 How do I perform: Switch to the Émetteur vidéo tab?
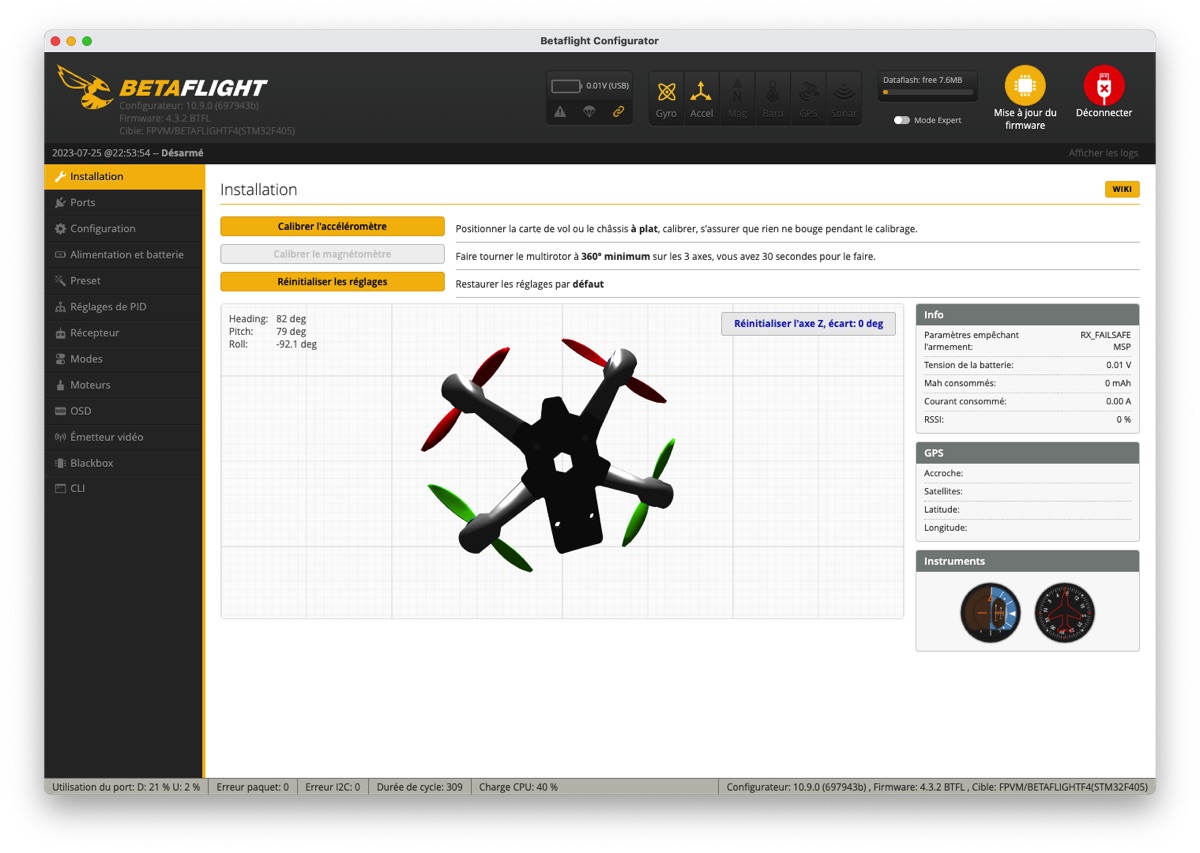click(x=123, y=436)
